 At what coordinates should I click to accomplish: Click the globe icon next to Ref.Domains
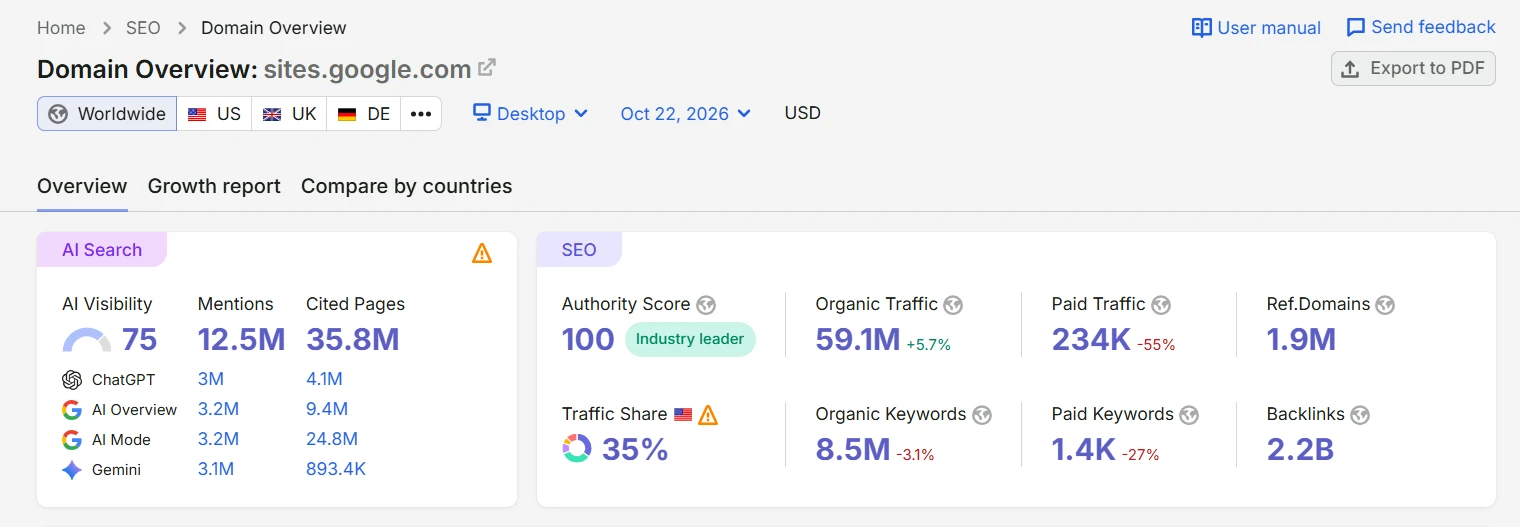tap(1385, 305)
